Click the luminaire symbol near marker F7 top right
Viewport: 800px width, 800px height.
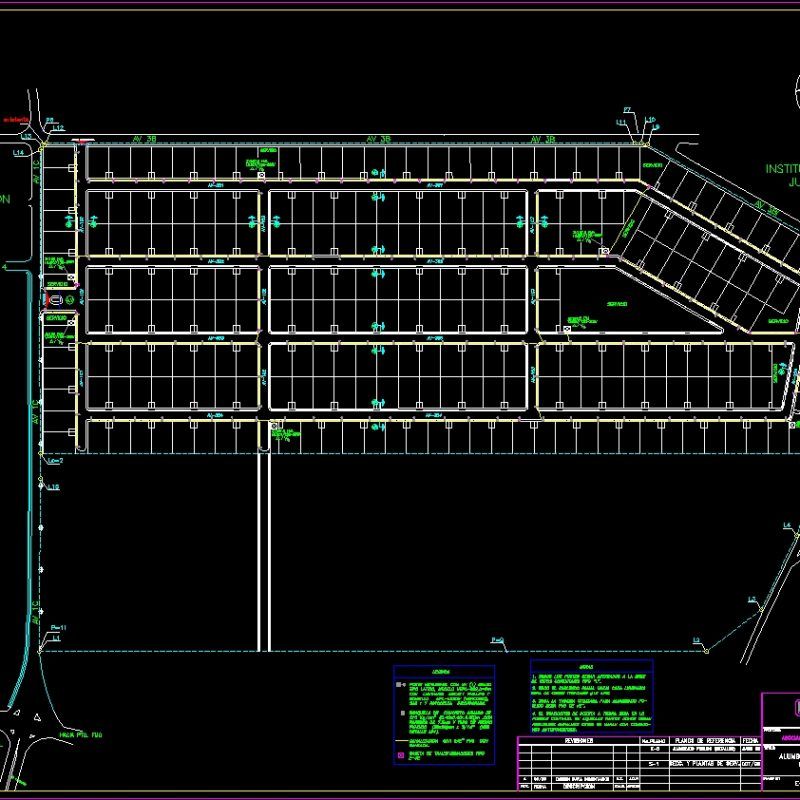point(644,144)
